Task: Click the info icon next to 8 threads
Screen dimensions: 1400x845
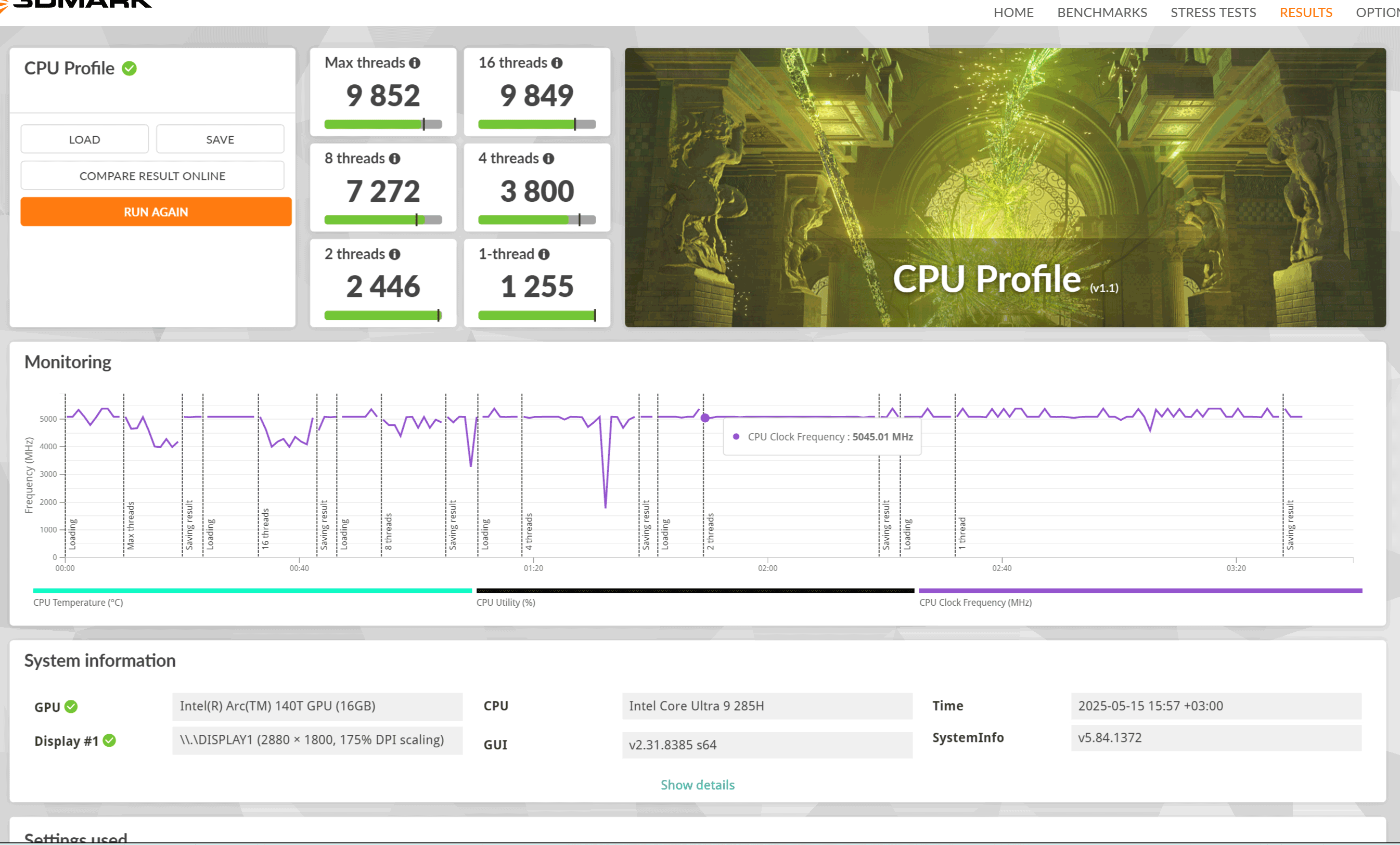Action: [x=395, y=159]
